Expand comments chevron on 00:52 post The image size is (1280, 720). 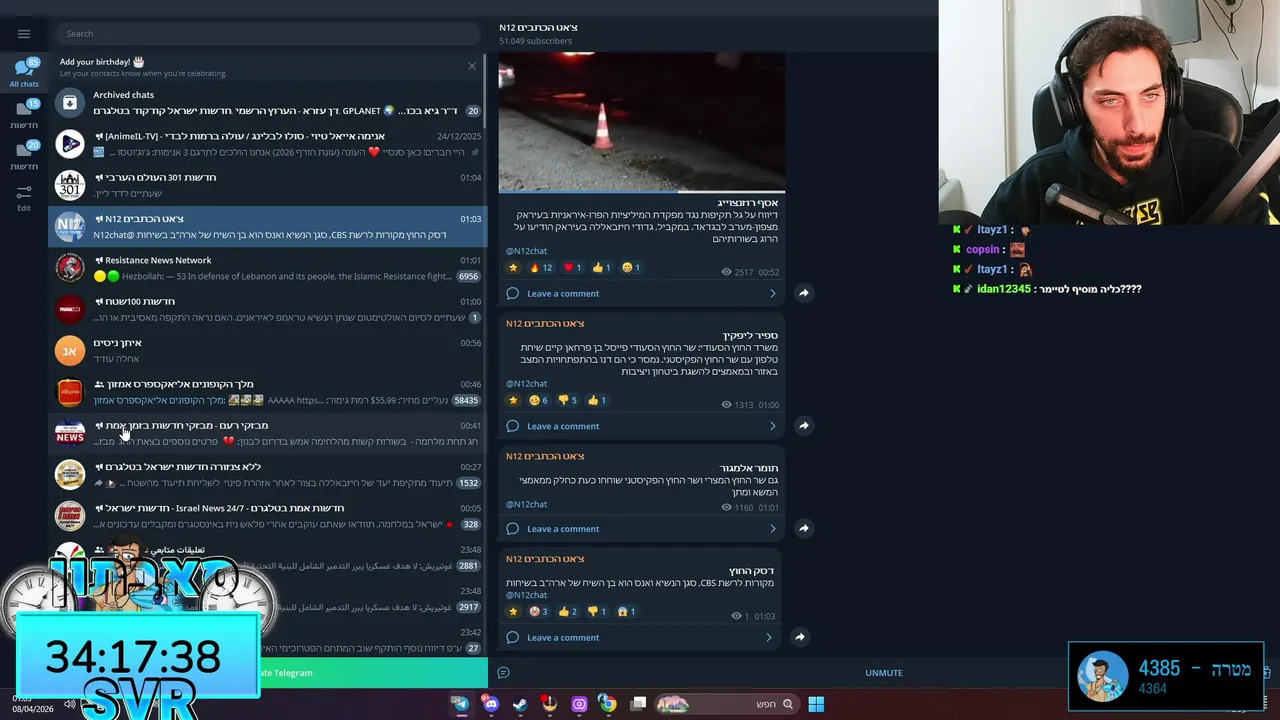[772, 293]
